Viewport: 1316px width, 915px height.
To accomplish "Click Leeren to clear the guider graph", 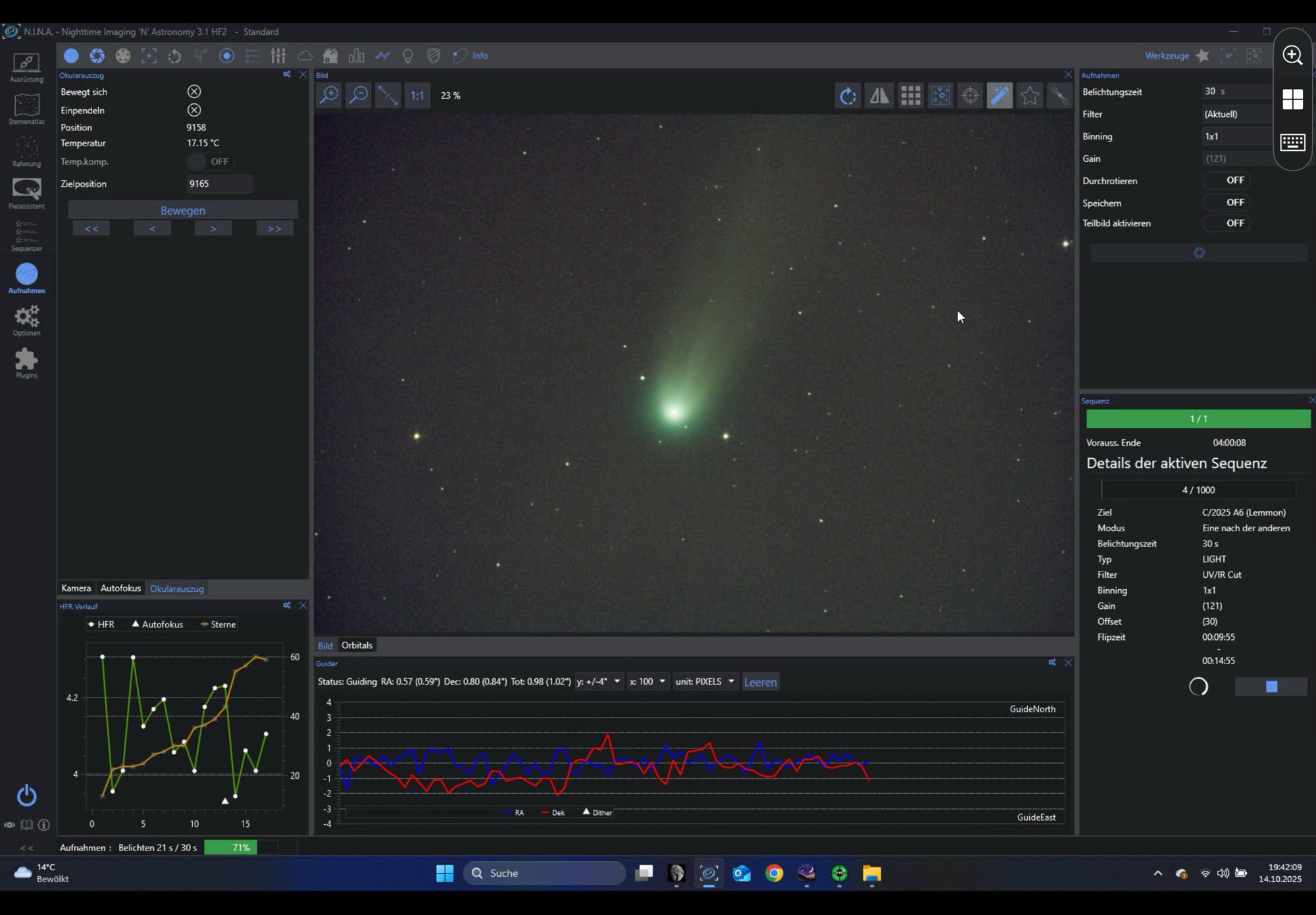I will tap(760, 682).
